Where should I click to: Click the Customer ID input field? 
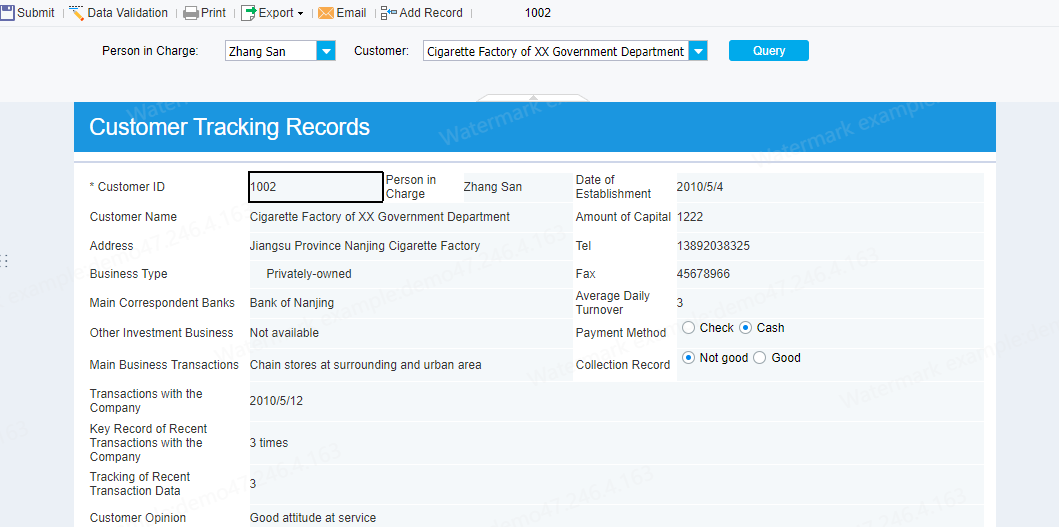[x=316, y=187]
